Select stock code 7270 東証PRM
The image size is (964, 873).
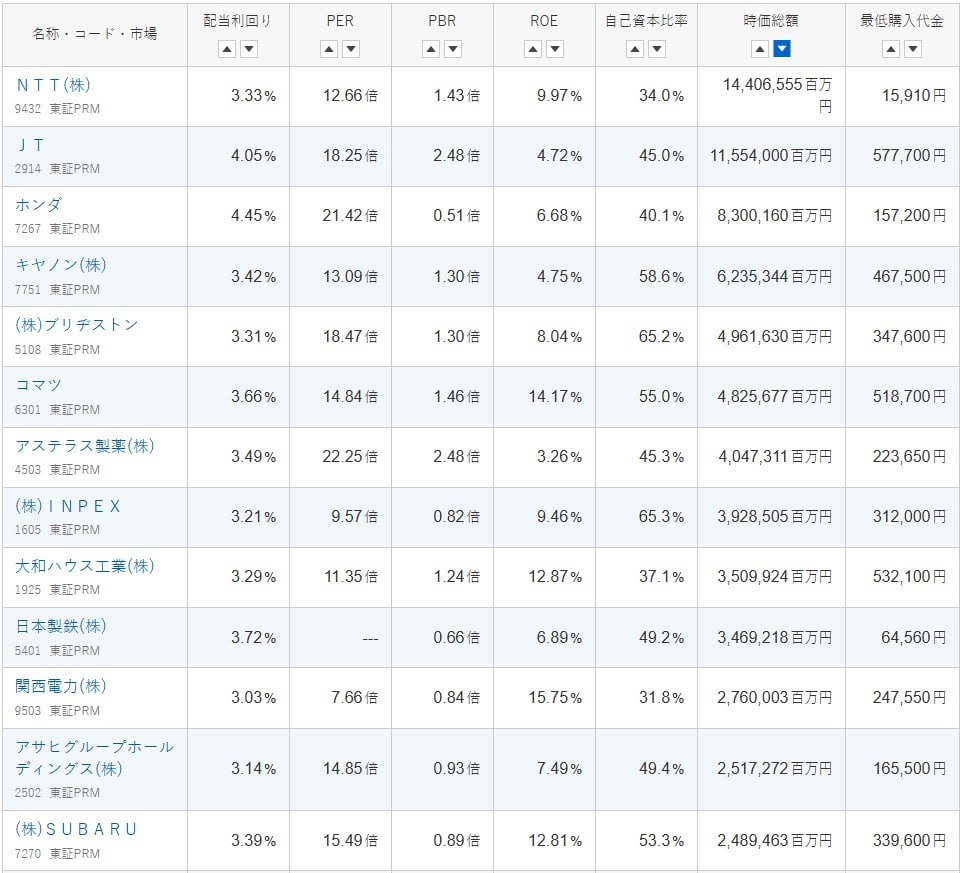click(57, 854)
